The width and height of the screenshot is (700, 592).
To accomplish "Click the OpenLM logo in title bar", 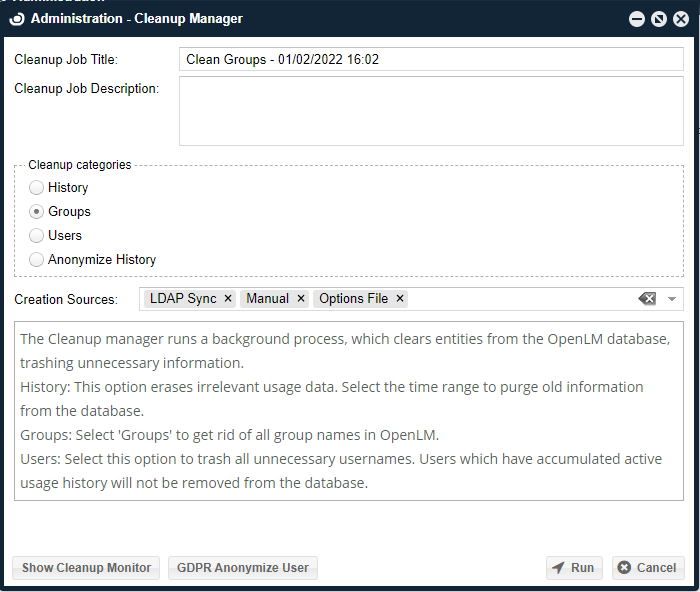I will [x=17, y=18].
